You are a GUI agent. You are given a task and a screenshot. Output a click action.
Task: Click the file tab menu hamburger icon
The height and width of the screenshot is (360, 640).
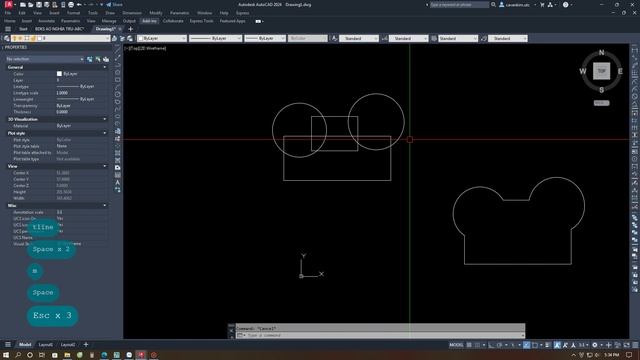(x=8, y=29)
